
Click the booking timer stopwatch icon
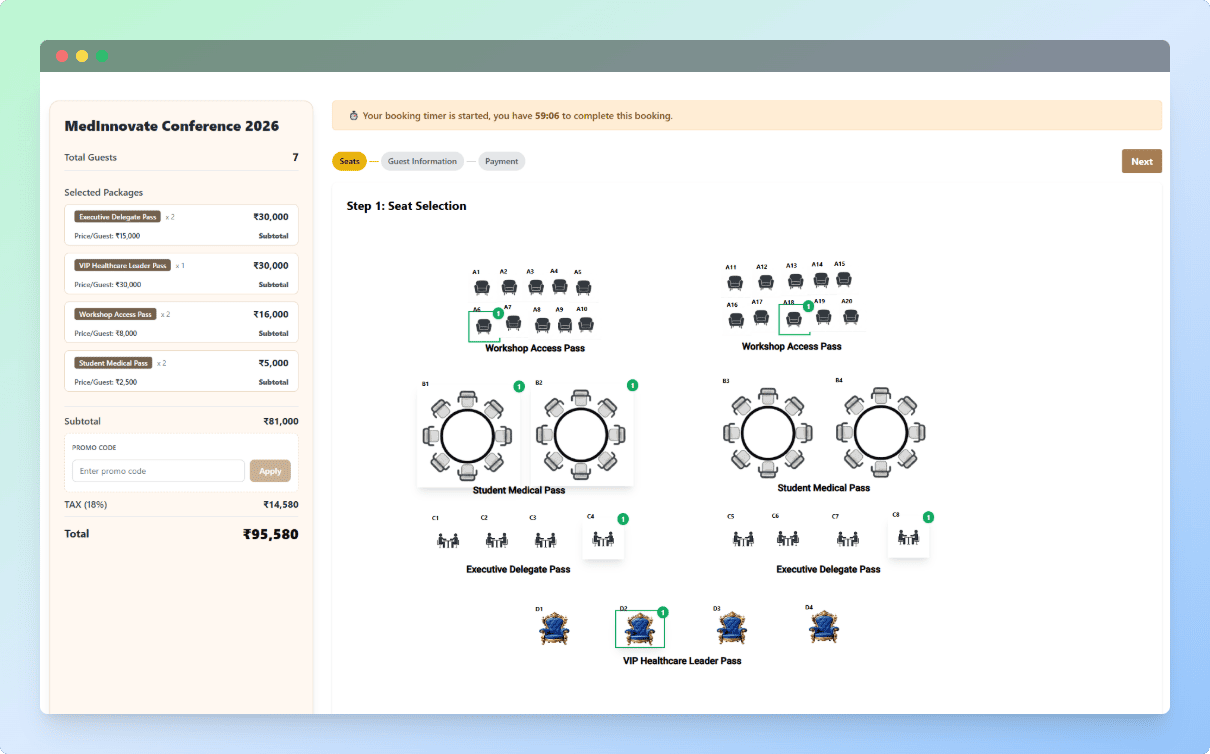click(353, 116)
